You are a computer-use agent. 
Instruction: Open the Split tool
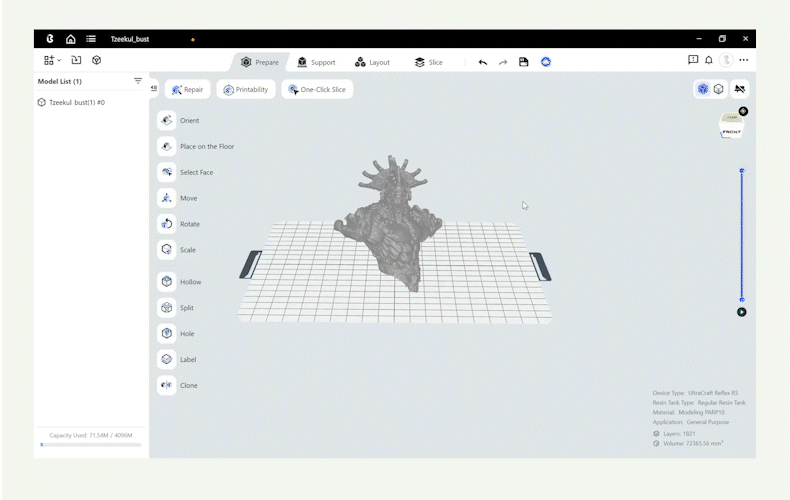167,308
